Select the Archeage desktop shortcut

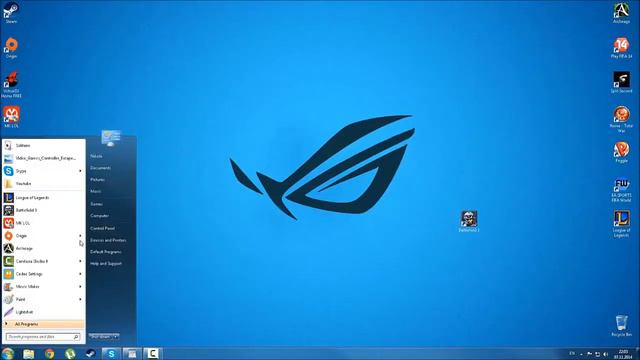621,13
